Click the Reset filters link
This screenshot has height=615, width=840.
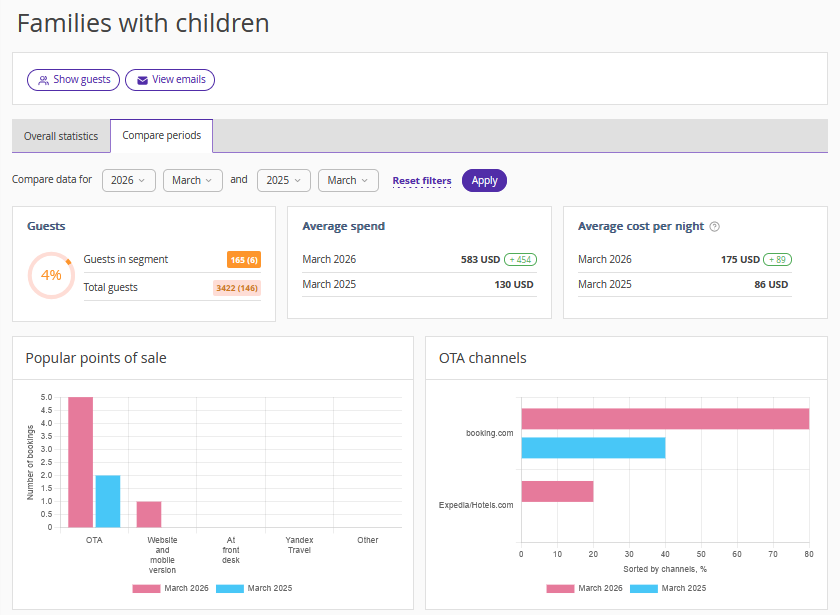pos(421,181)
